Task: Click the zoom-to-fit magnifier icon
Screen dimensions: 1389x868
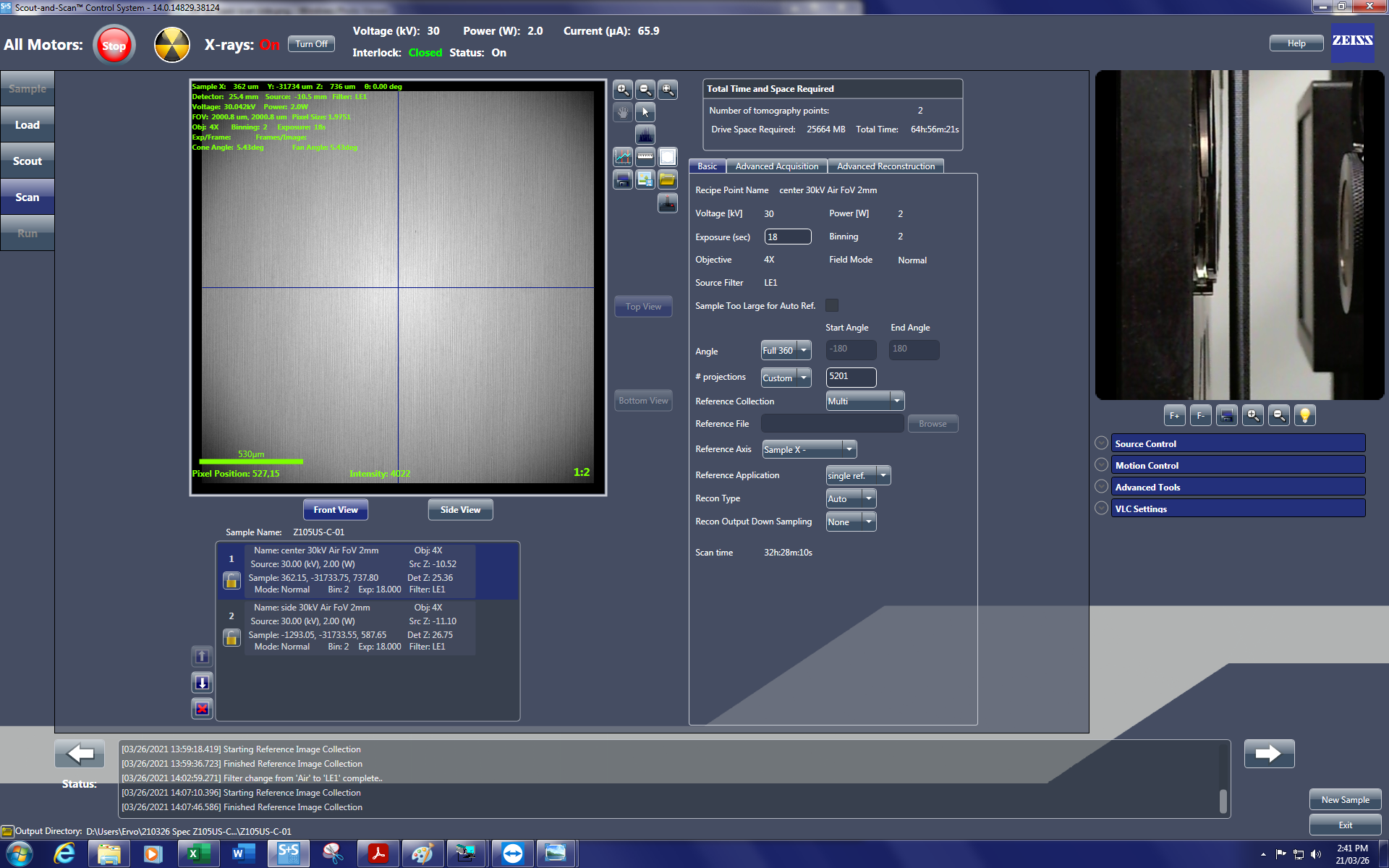Action: (667, 90)
